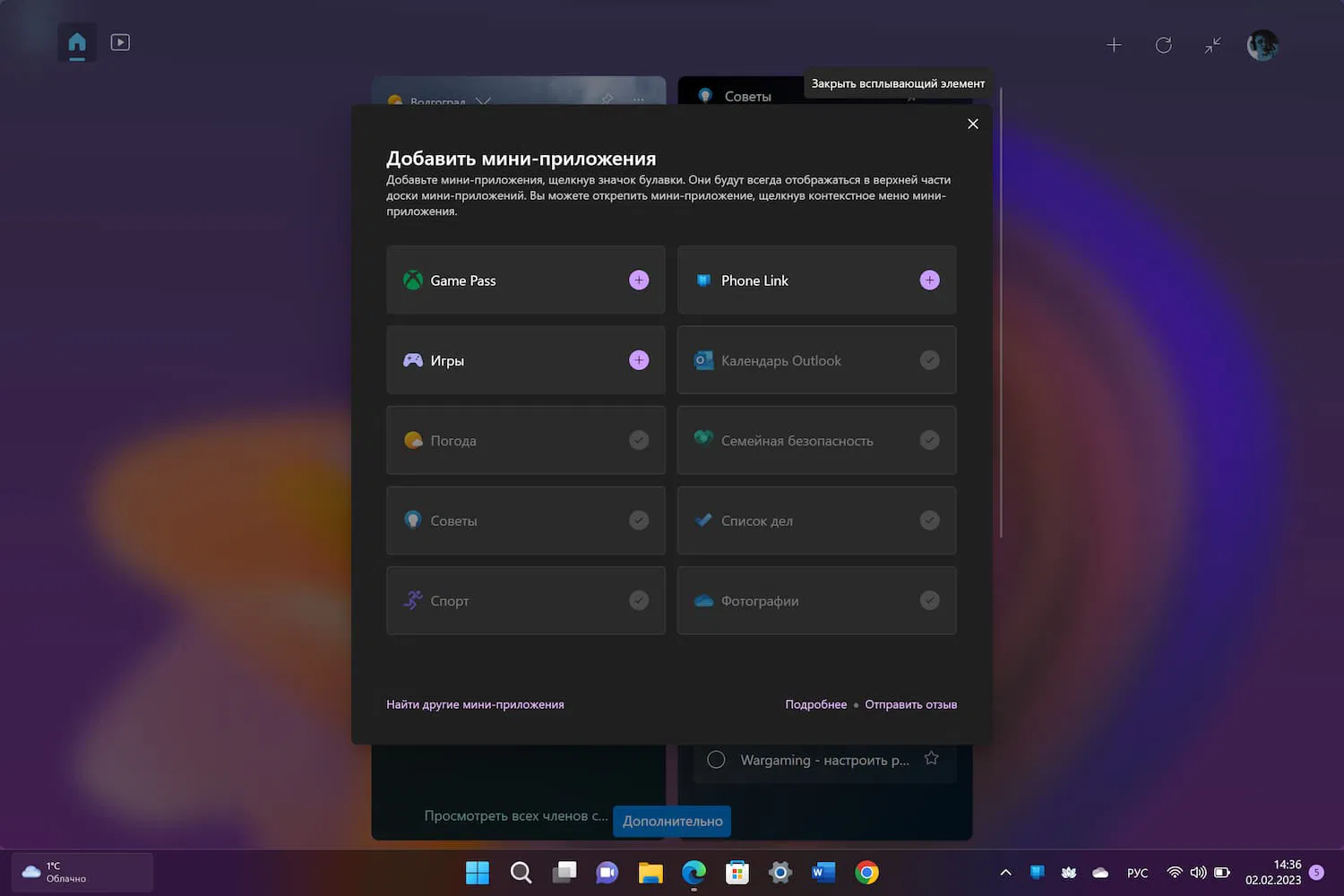Open the taskbar weather widget
This screenshot has width=1344, height=896.
[82, 872]
